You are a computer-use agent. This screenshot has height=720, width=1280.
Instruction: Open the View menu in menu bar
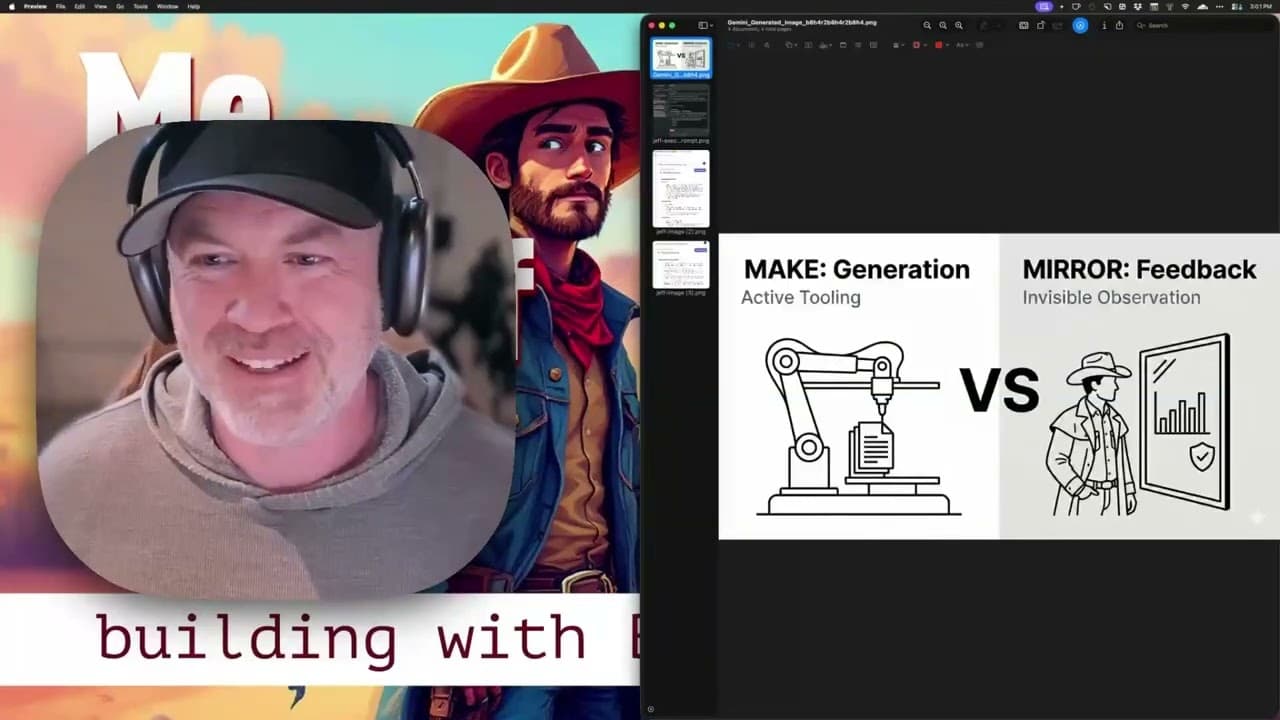(100, 6)
